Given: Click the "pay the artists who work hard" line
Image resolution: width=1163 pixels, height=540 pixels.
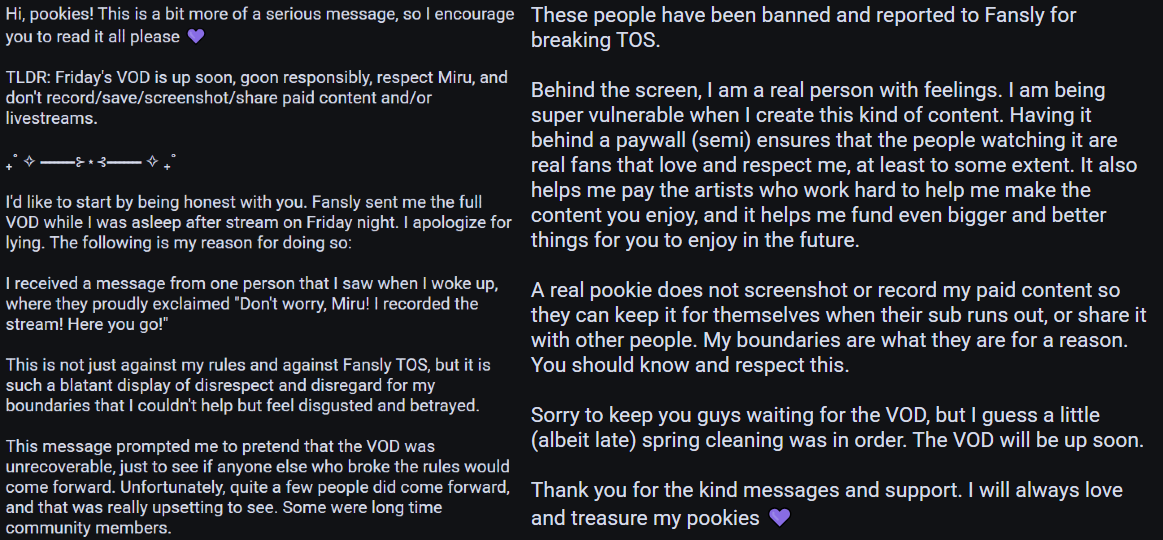Looking at the screenshot, I should click(700, 190).
